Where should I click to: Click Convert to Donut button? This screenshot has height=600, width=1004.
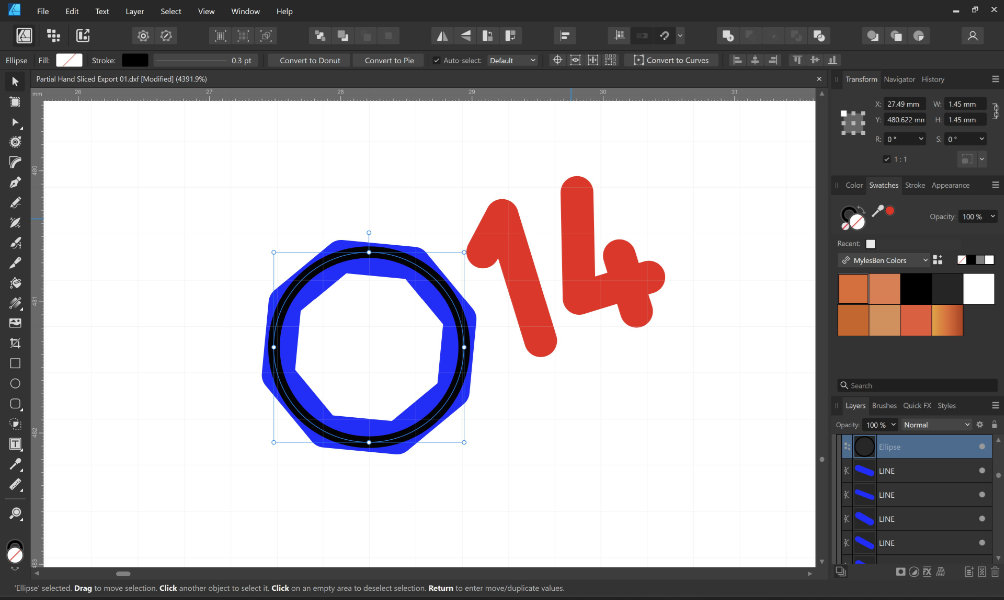pos(310,60)
